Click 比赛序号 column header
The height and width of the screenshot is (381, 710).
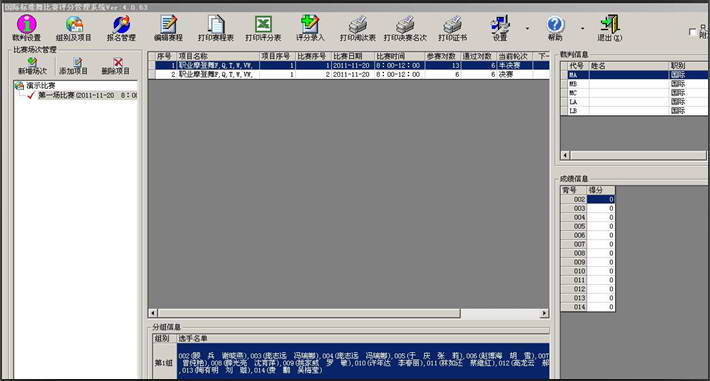point(313,56)
